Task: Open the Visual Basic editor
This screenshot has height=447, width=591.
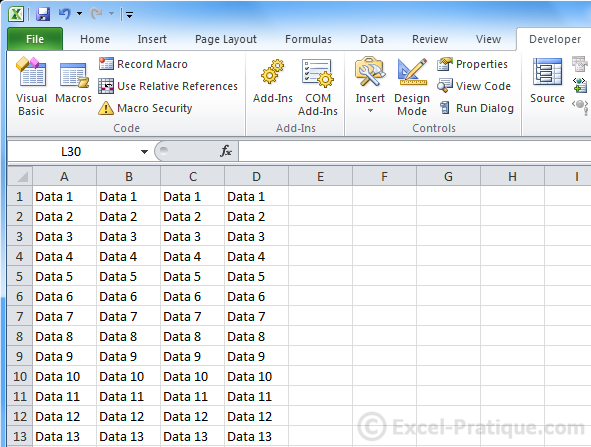Action: 31,87
